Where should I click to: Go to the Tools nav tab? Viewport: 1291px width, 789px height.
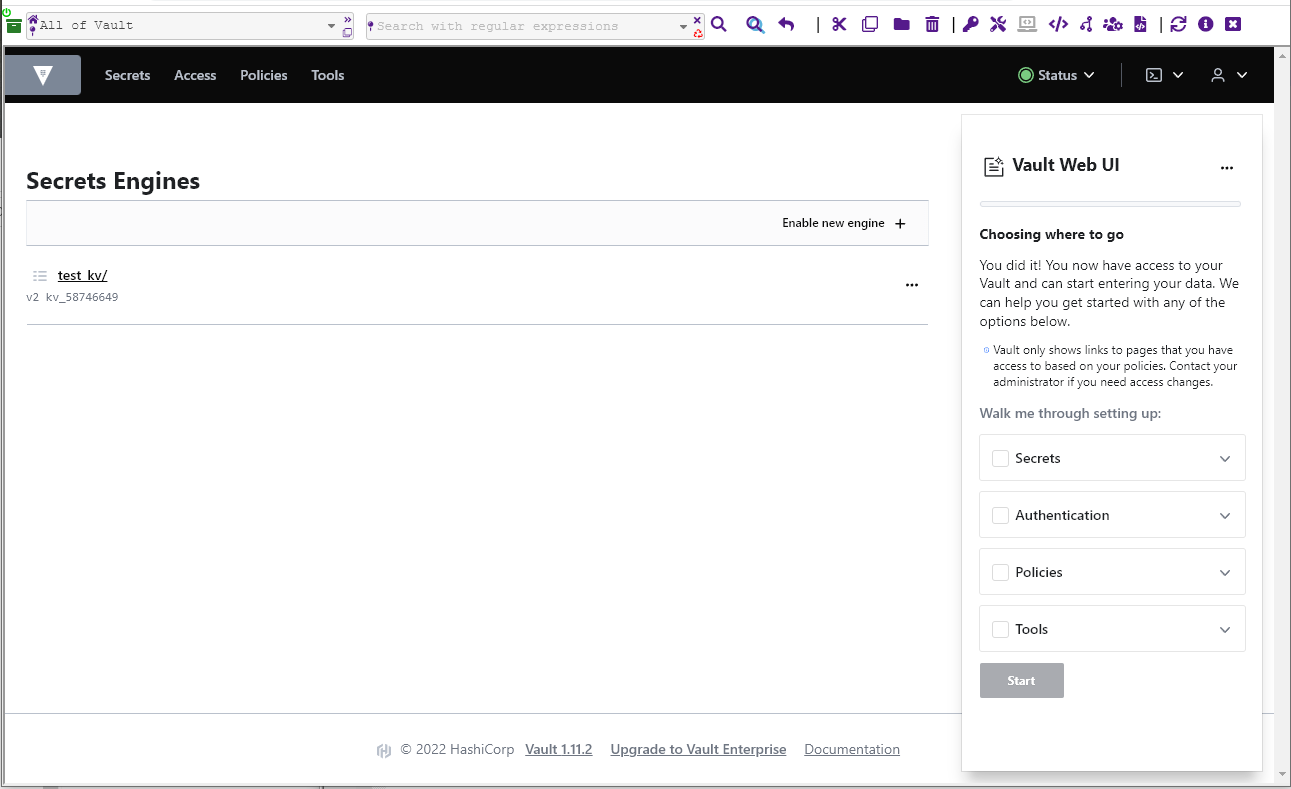coord(328,75)
